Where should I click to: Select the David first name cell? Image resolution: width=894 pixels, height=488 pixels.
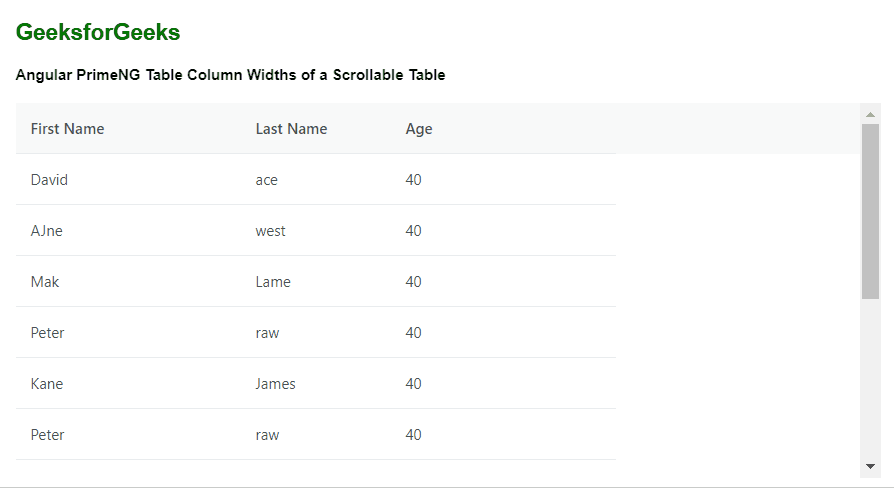point(128,180)
